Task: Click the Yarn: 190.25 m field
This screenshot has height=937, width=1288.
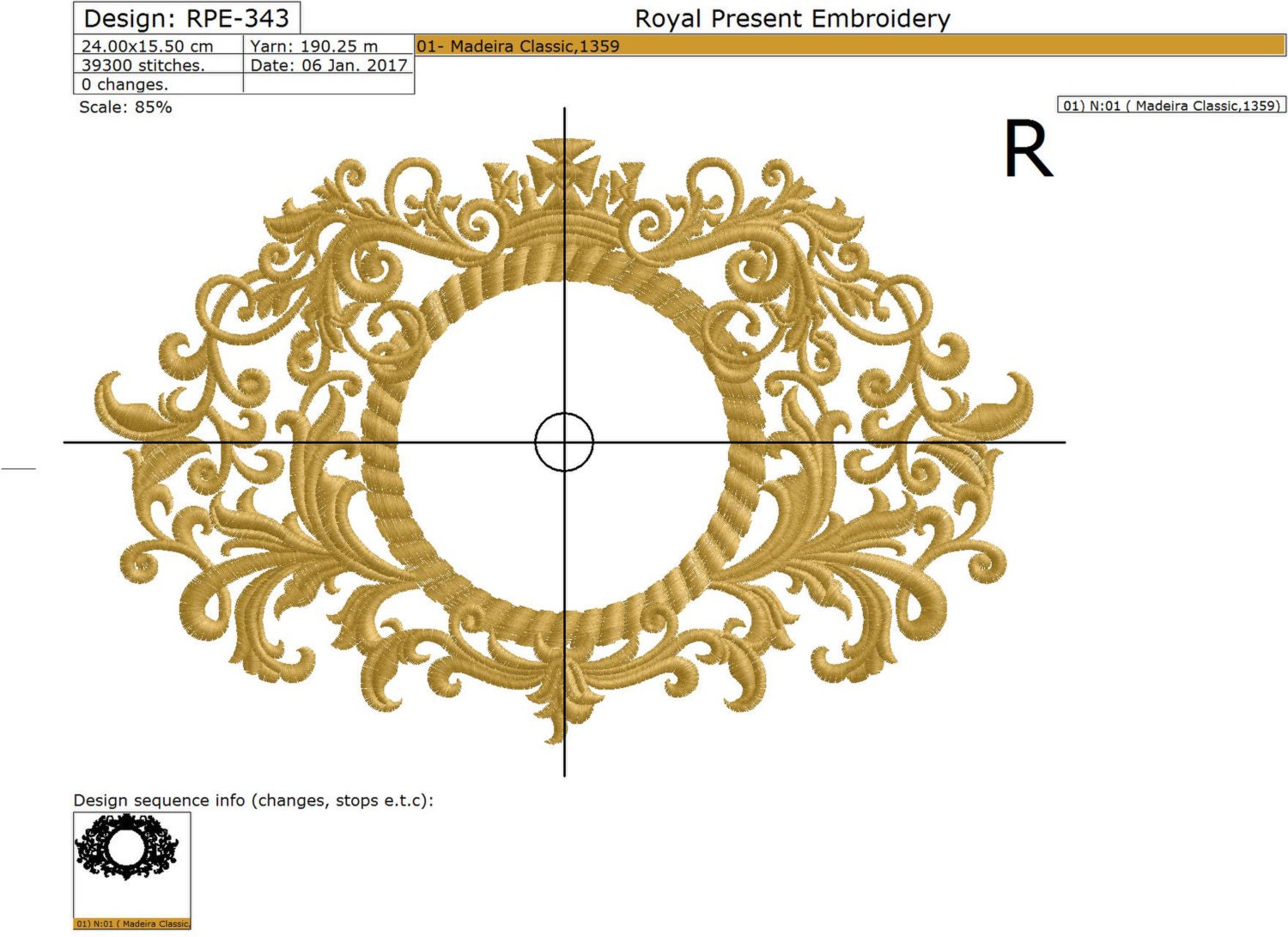Action: point(313,46)
